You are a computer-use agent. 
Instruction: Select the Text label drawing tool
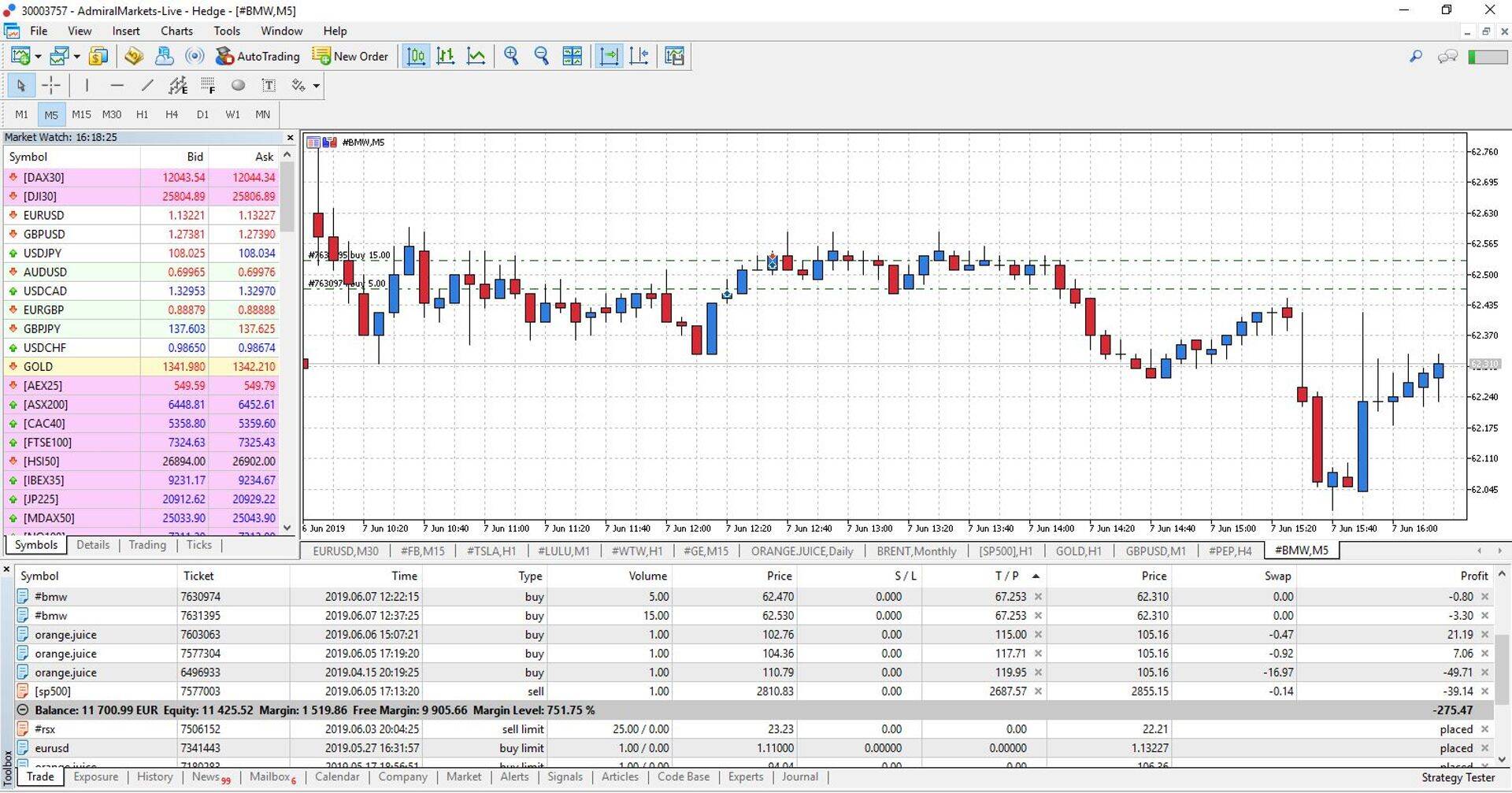(269, 85)
